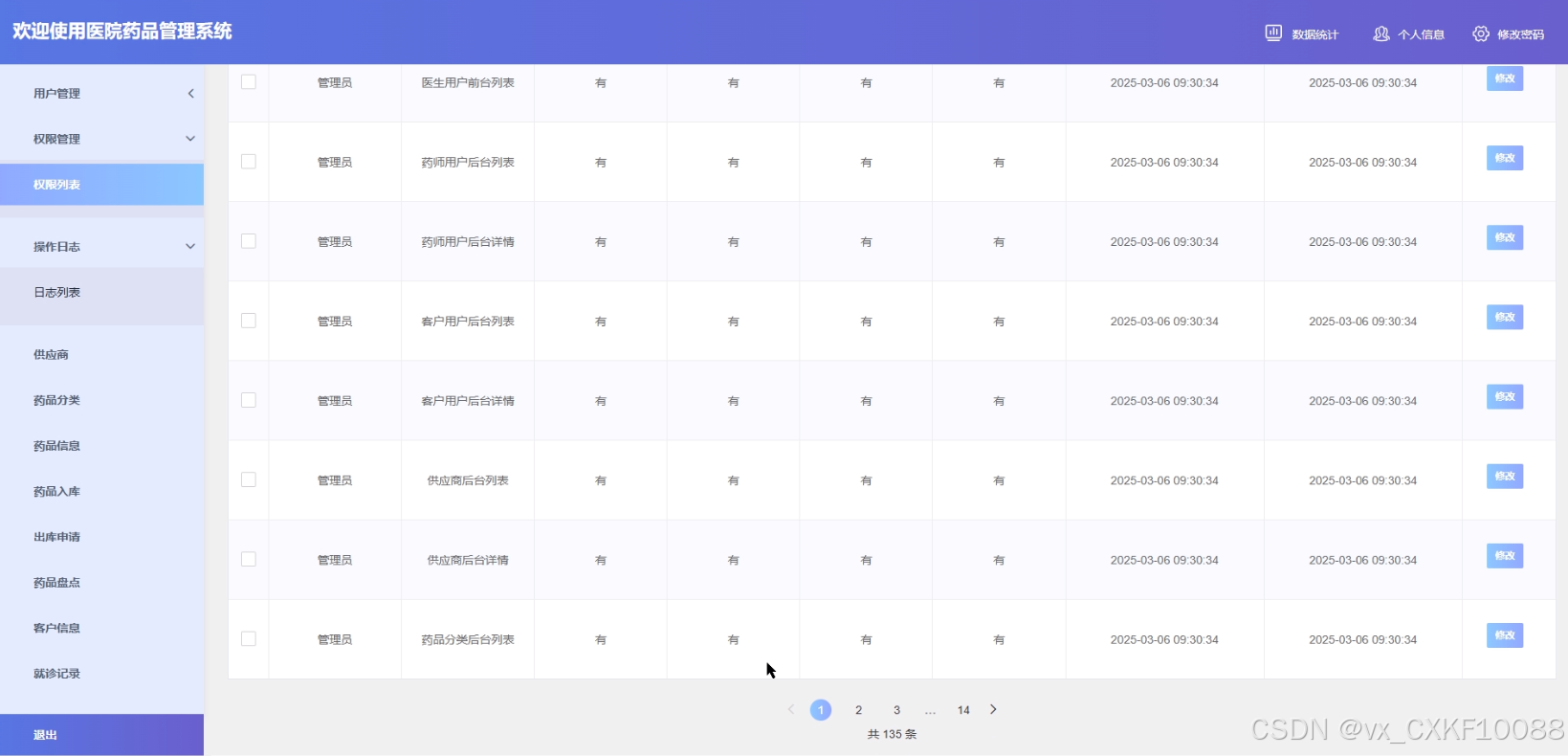This screenshot has width=1568, height=756.
Task: Click pagination ellipsis for more pages
Action: coord(930,710)
